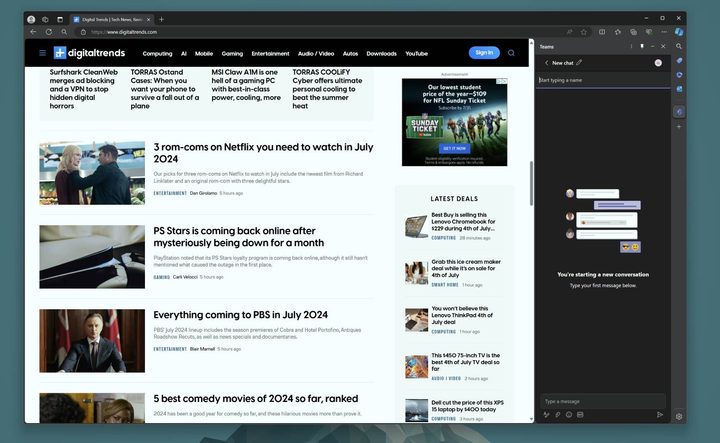This screenshot has height=443, width=720.
Task: Open sidebar settings gear icon
Action: coord(679,416)
